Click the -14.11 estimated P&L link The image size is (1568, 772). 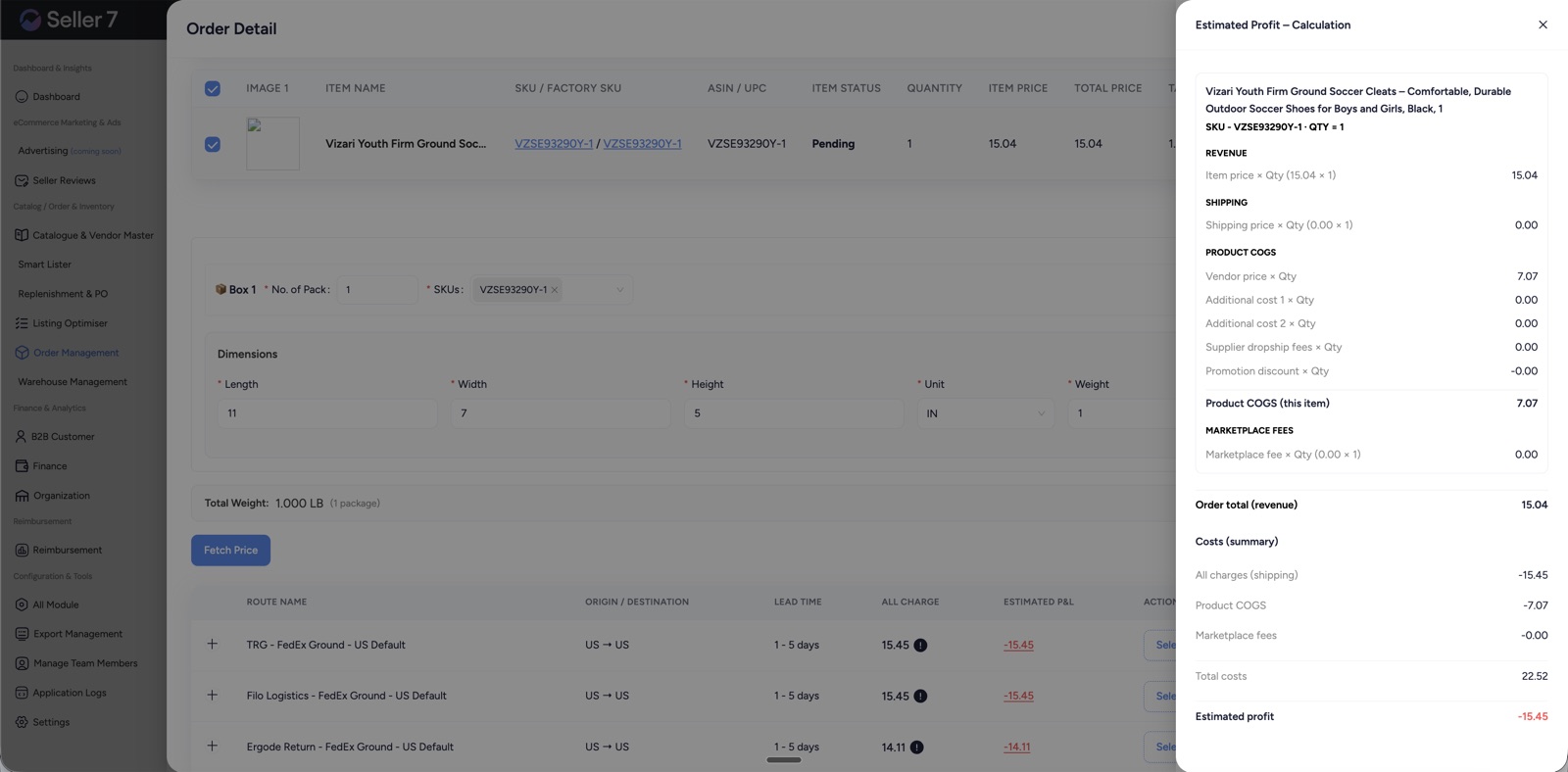click(1016, 748)
